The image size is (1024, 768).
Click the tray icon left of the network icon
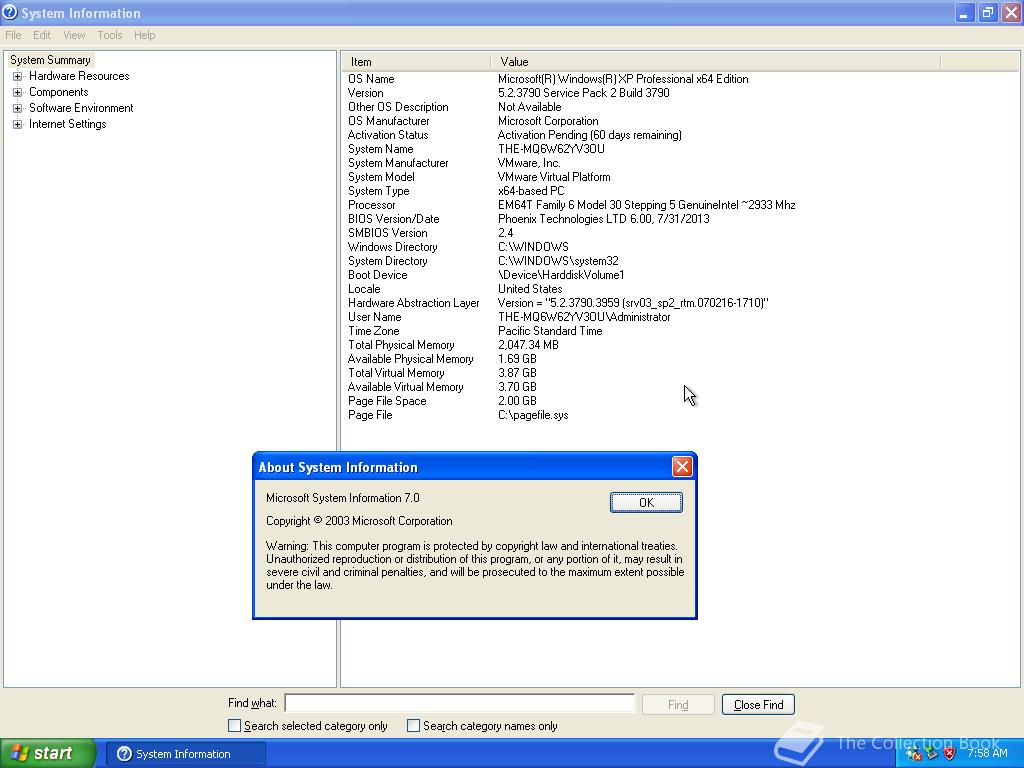[x=914, y=754]
